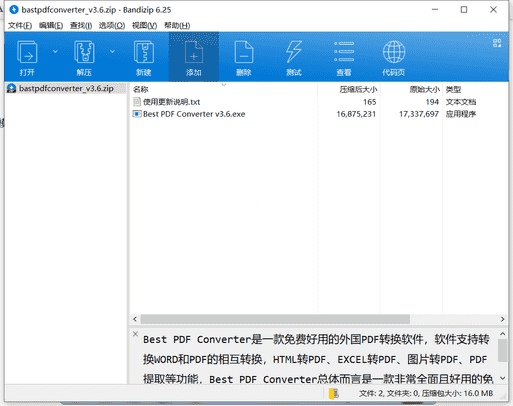Click the horizontal scrollbar thumb of file list
This screenshot has height=406, width=513.
pyautogui.click(x=275, y=319)
